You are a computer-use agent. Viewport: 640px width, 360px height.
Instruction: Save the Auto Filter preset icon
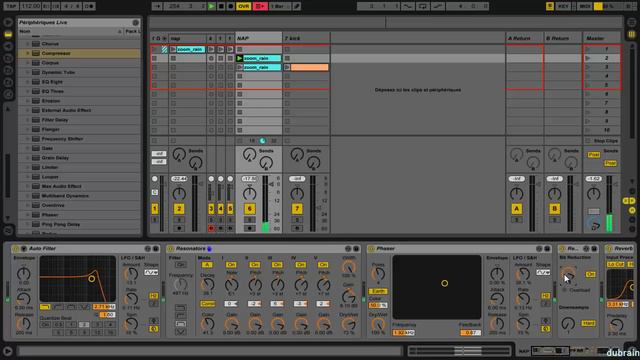[x=156, y=249]
